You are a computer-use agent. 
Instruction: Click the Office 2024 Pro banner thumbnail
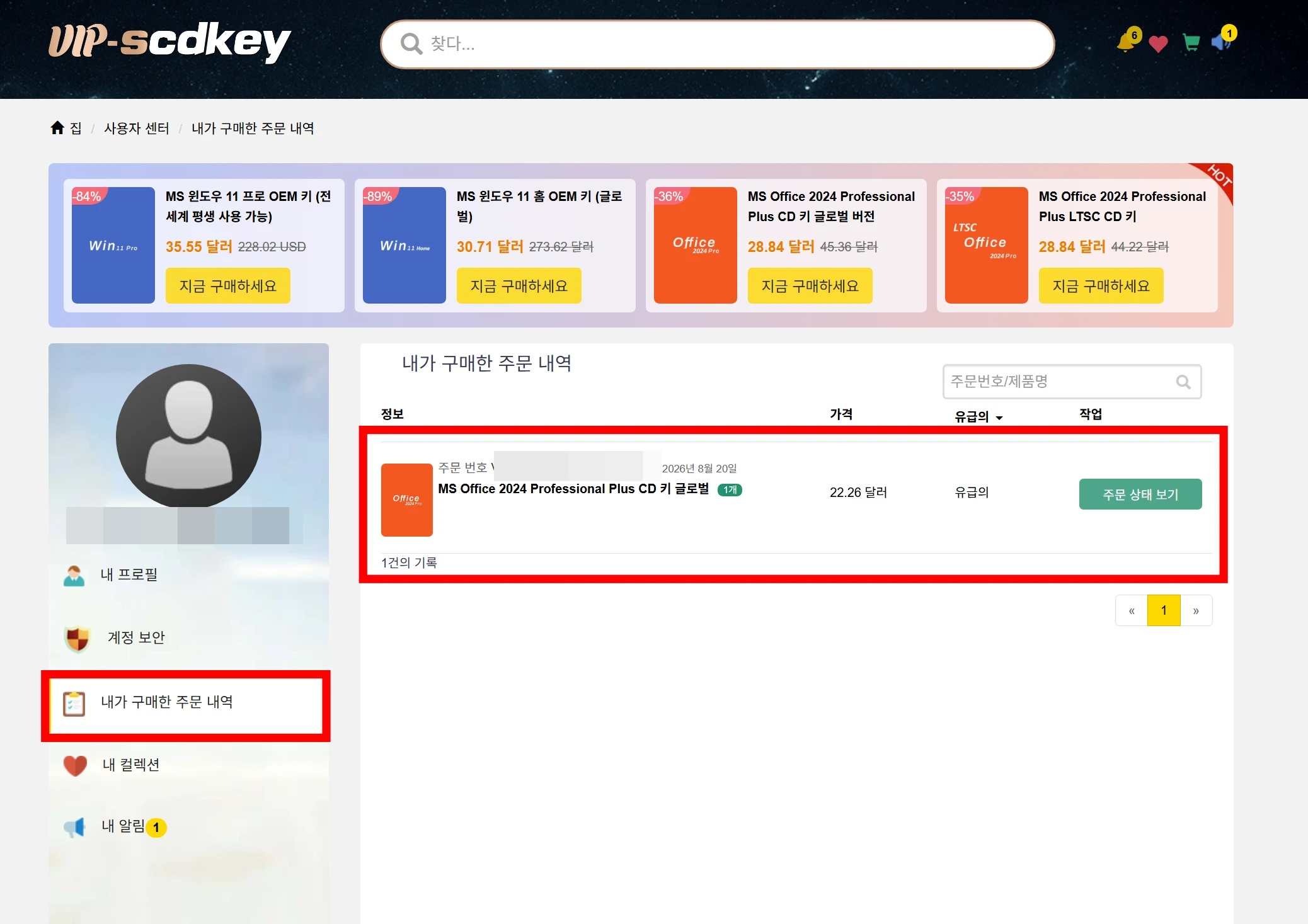coord(696,245)
